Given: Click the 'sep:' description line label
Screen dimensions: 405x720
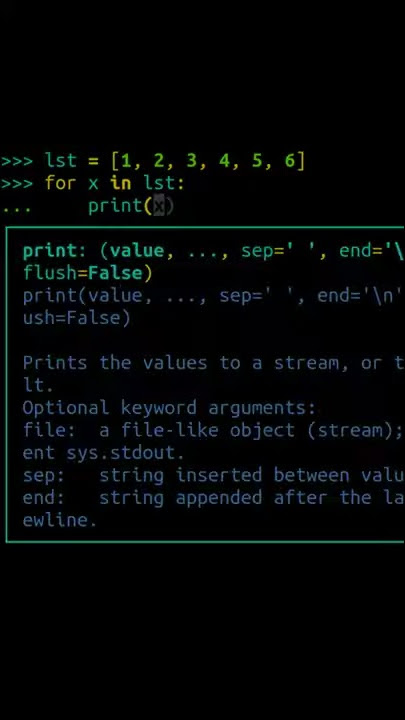Looking at the screenshot, I should pyautogui.click(x=44, y=476).
